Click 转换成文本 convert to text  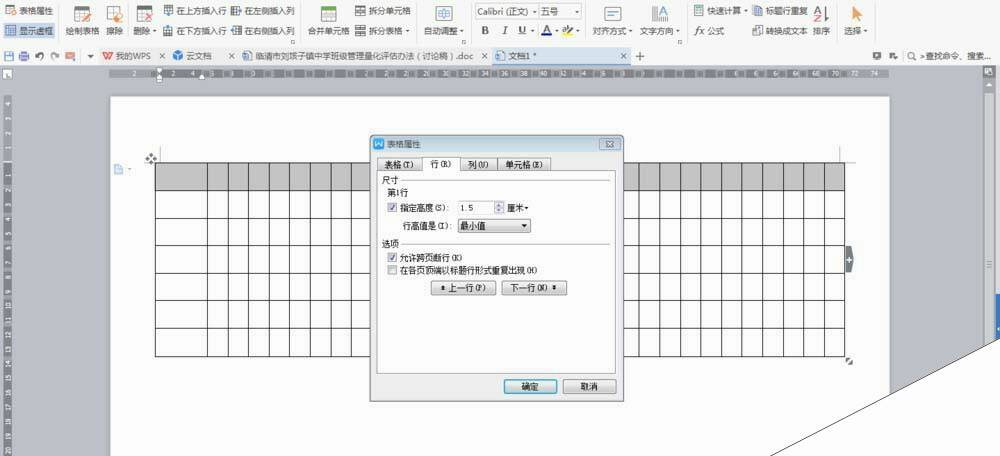pos(780,30)
